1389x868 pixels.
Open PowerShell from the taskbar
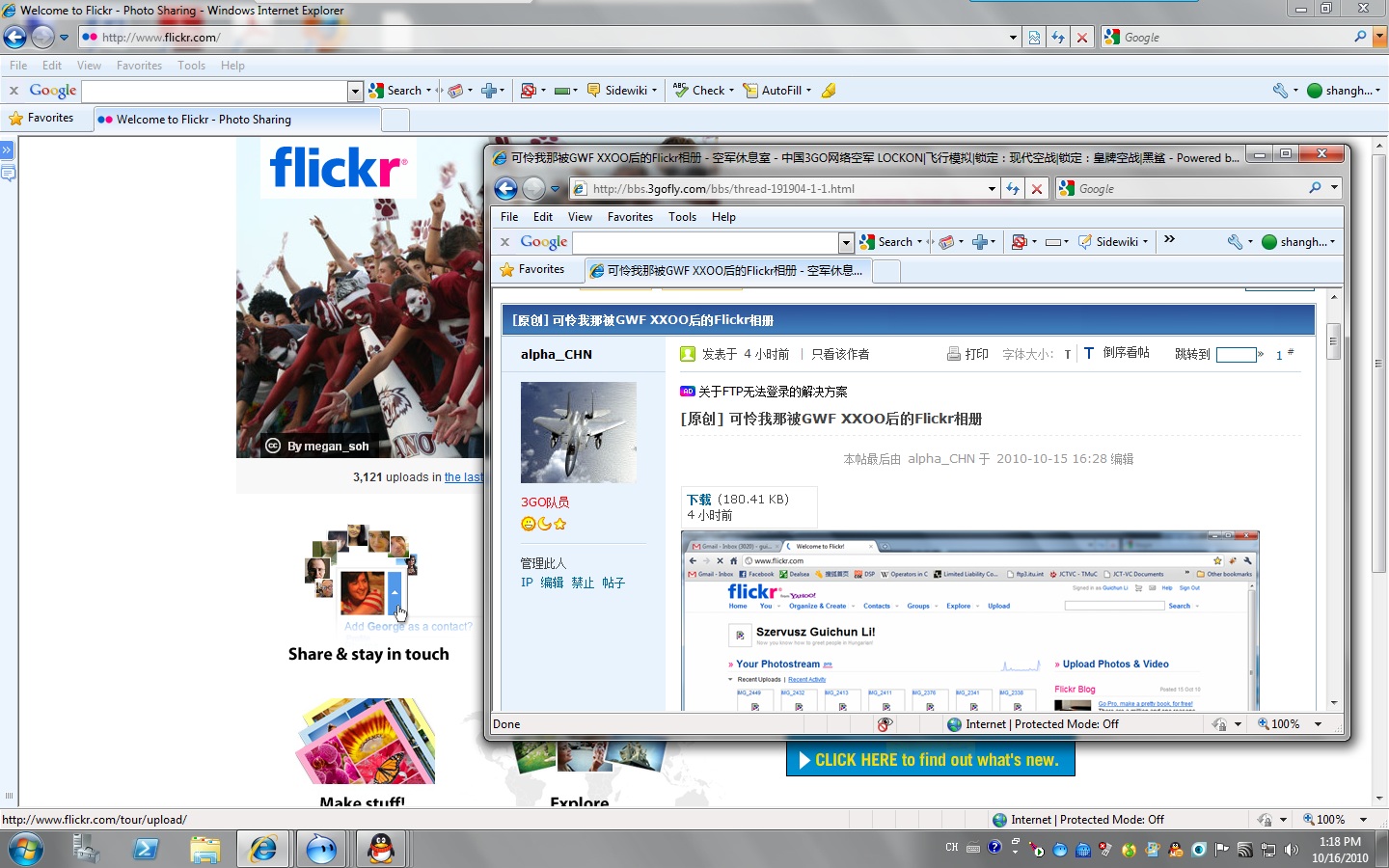(146, 849)
